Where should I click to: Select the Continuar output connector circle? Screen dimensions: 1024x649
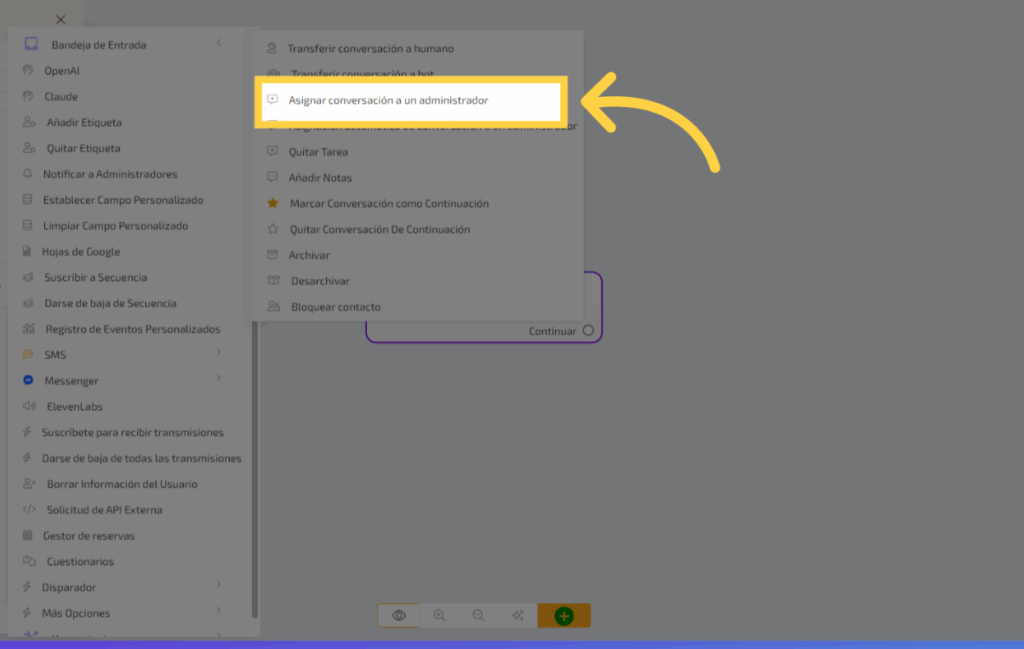pos(588,331)
